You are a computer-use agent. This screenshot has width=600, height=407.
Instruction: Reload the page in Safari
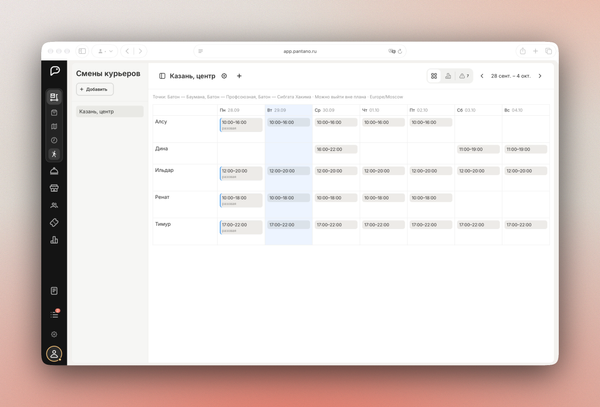coord(400,51)
